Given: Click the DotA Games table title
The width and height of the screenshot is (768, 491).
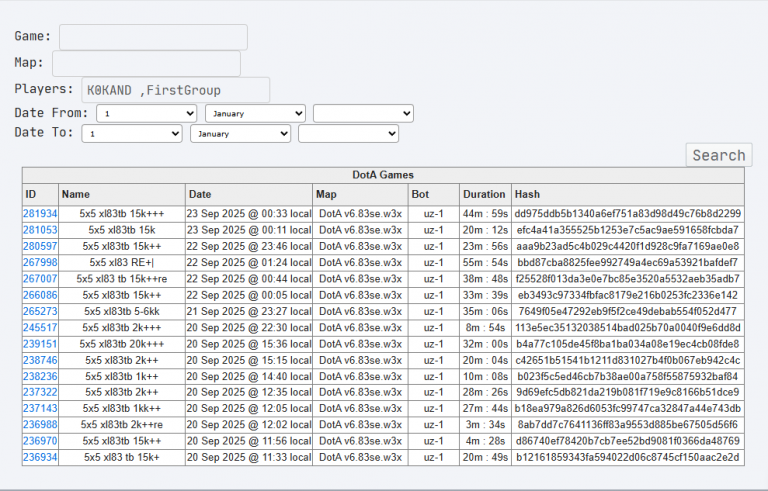Looking at the screenshot, I should coord(383,175).
